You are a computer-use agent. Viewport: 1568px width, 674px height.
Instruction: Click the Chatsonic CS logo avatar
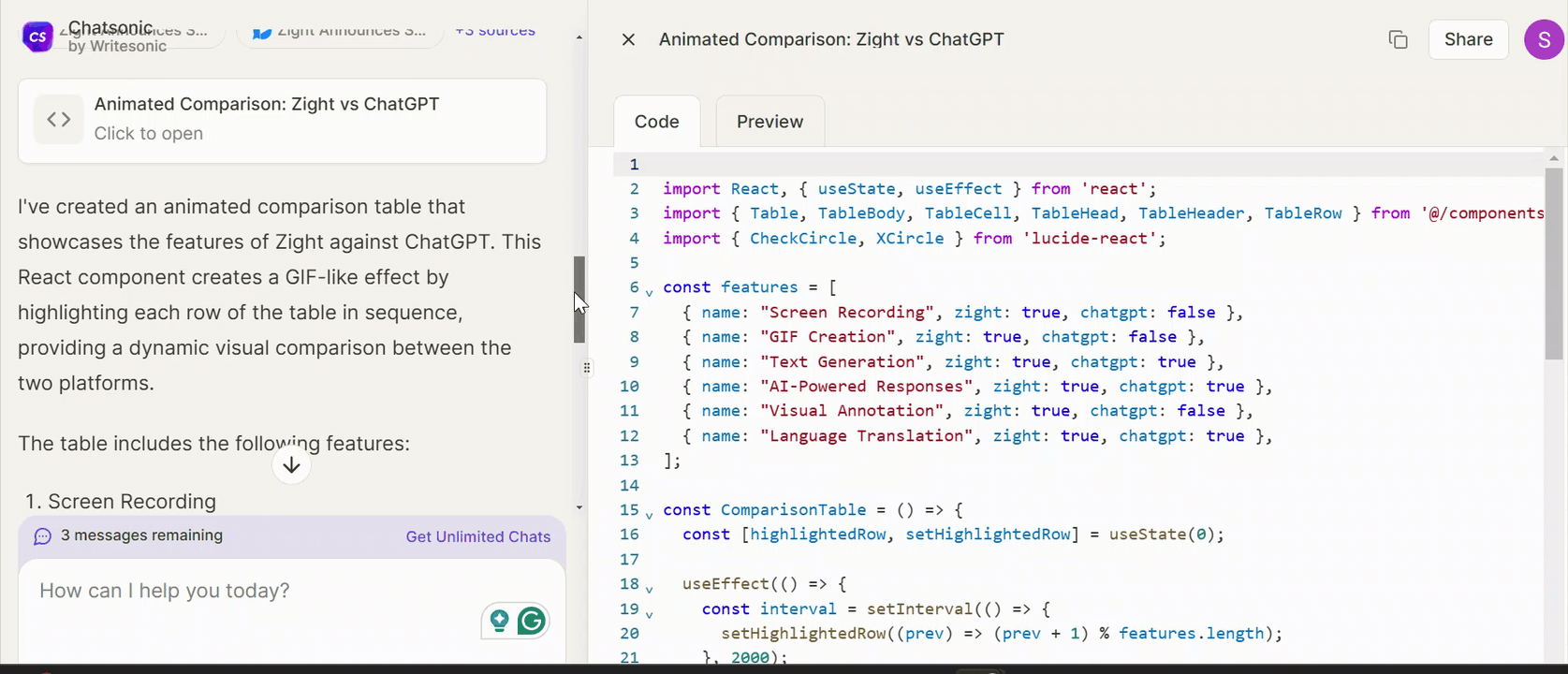[x=38, y=37]
